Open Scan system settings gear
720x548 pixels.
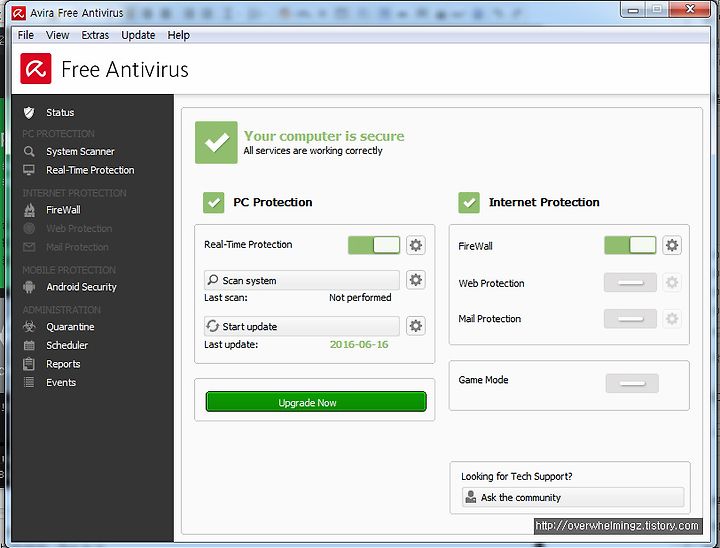416,279
